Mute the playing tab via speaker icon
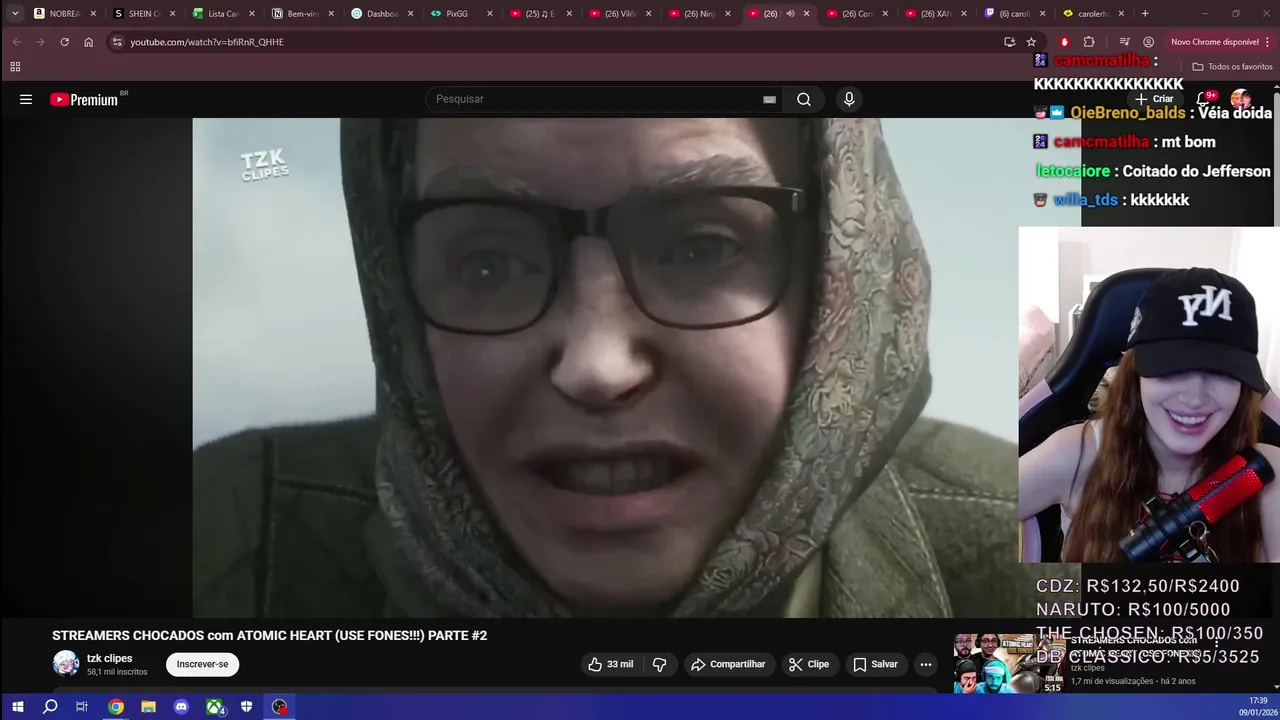This screenshot has width=1280, height=720. [x=790, y=14]
